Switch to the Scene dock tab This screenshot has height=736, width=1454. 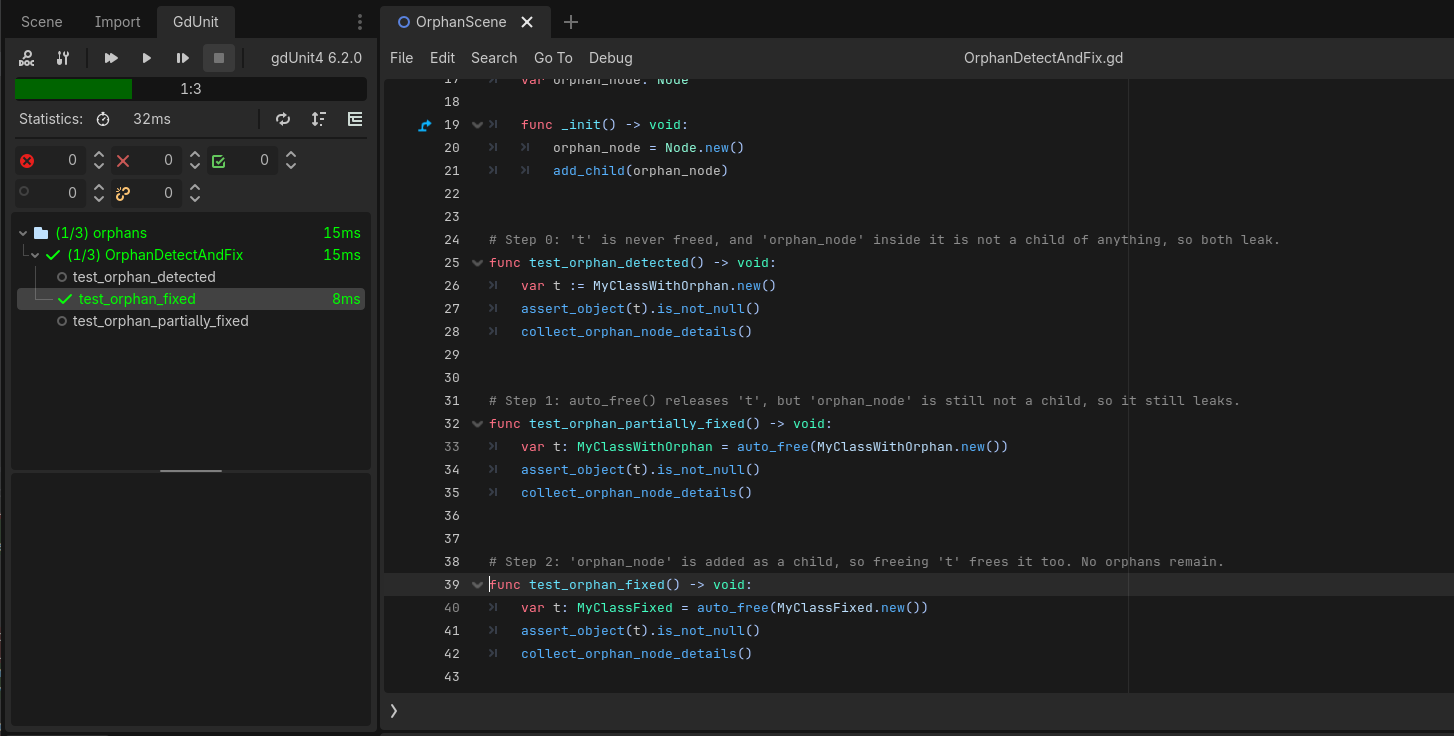pyautogui.click(x=42, y=22)
